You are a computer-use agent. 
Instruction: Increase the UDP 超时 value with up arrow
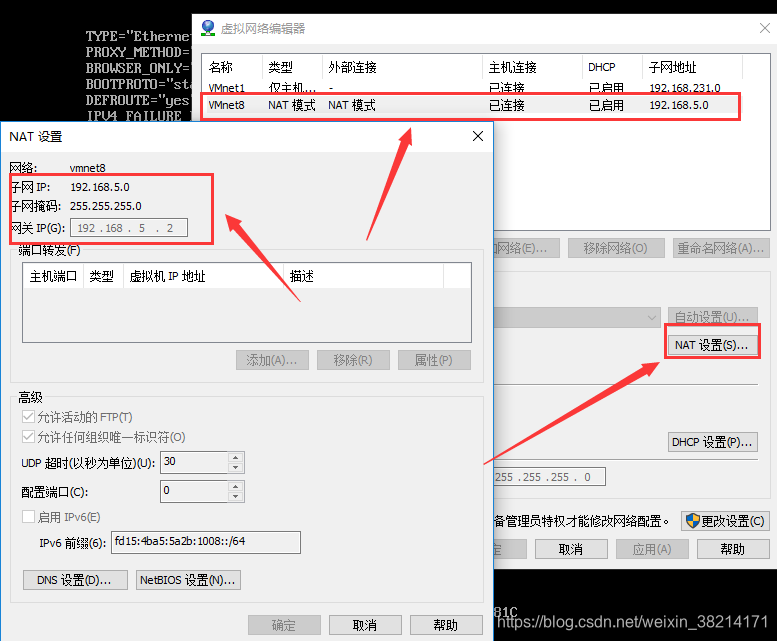coord(236,457)
